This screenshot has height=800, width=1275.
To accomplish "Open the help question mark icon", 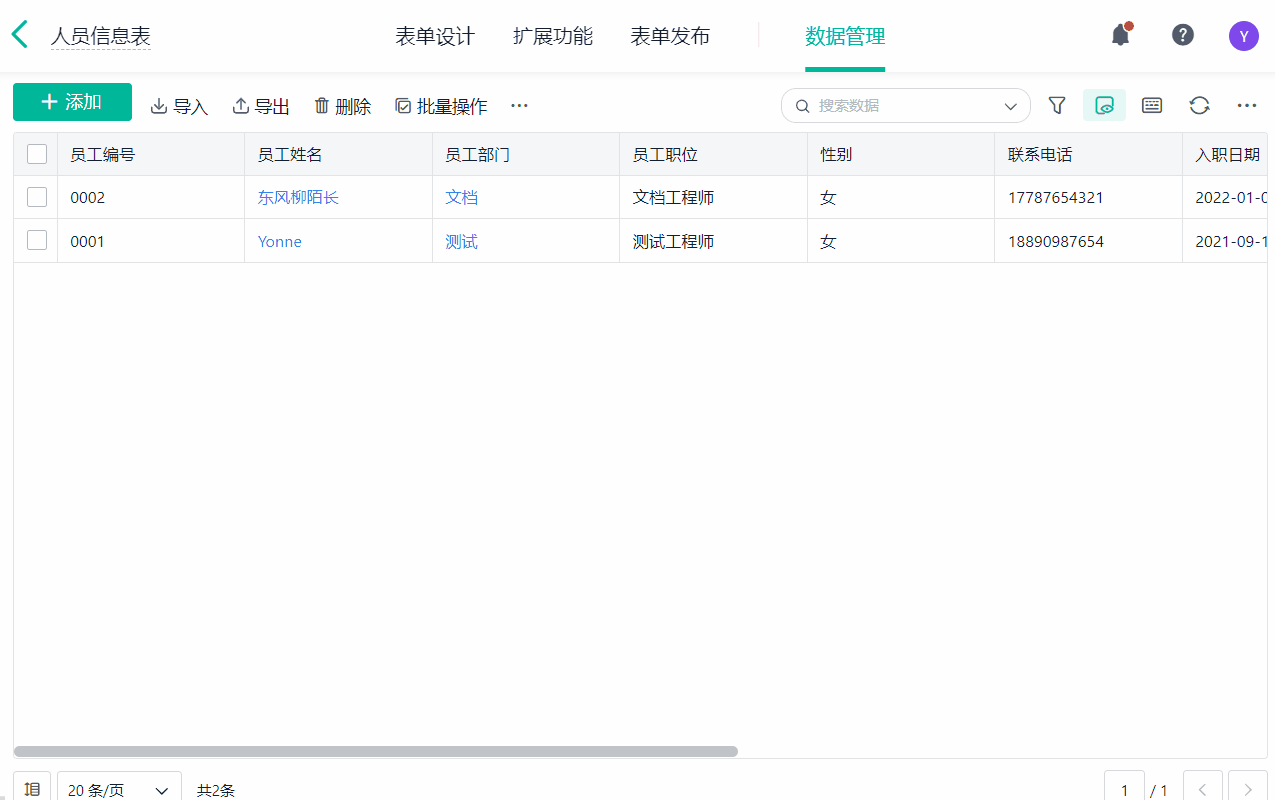I will point(1183,35).
